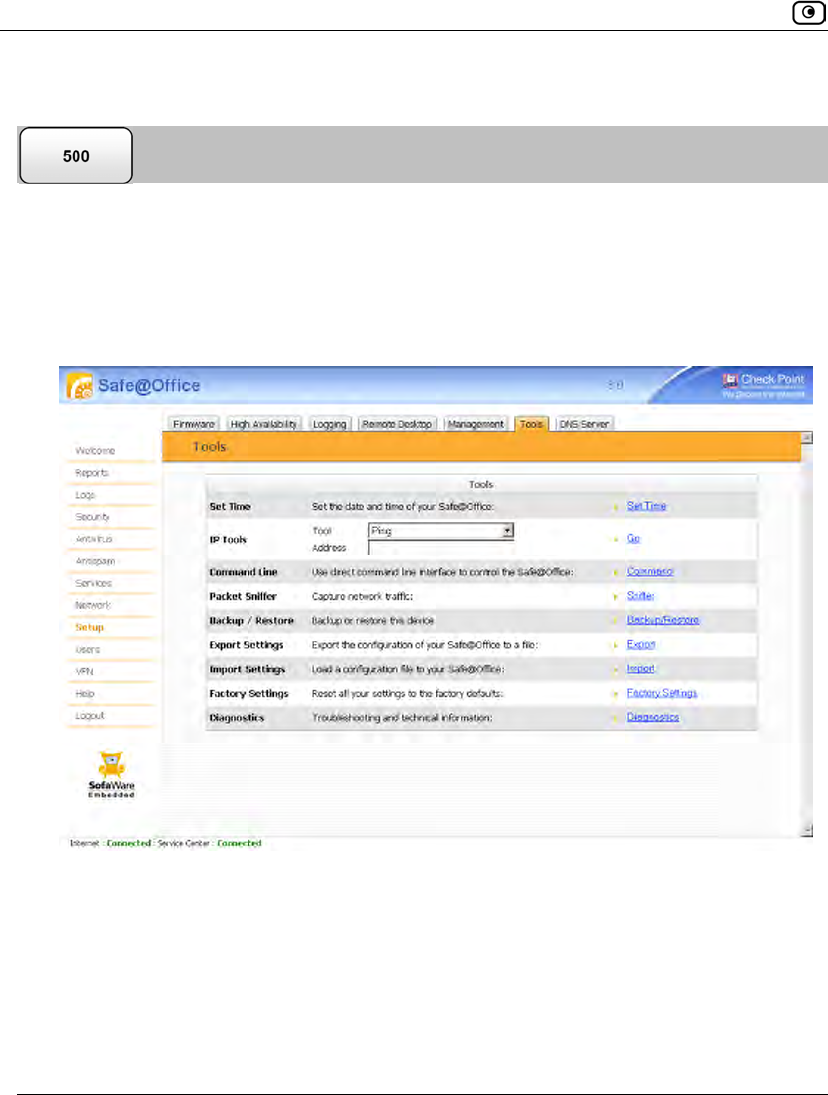
Task: Click the eye icon at page top
Action: tap(809, 12)
